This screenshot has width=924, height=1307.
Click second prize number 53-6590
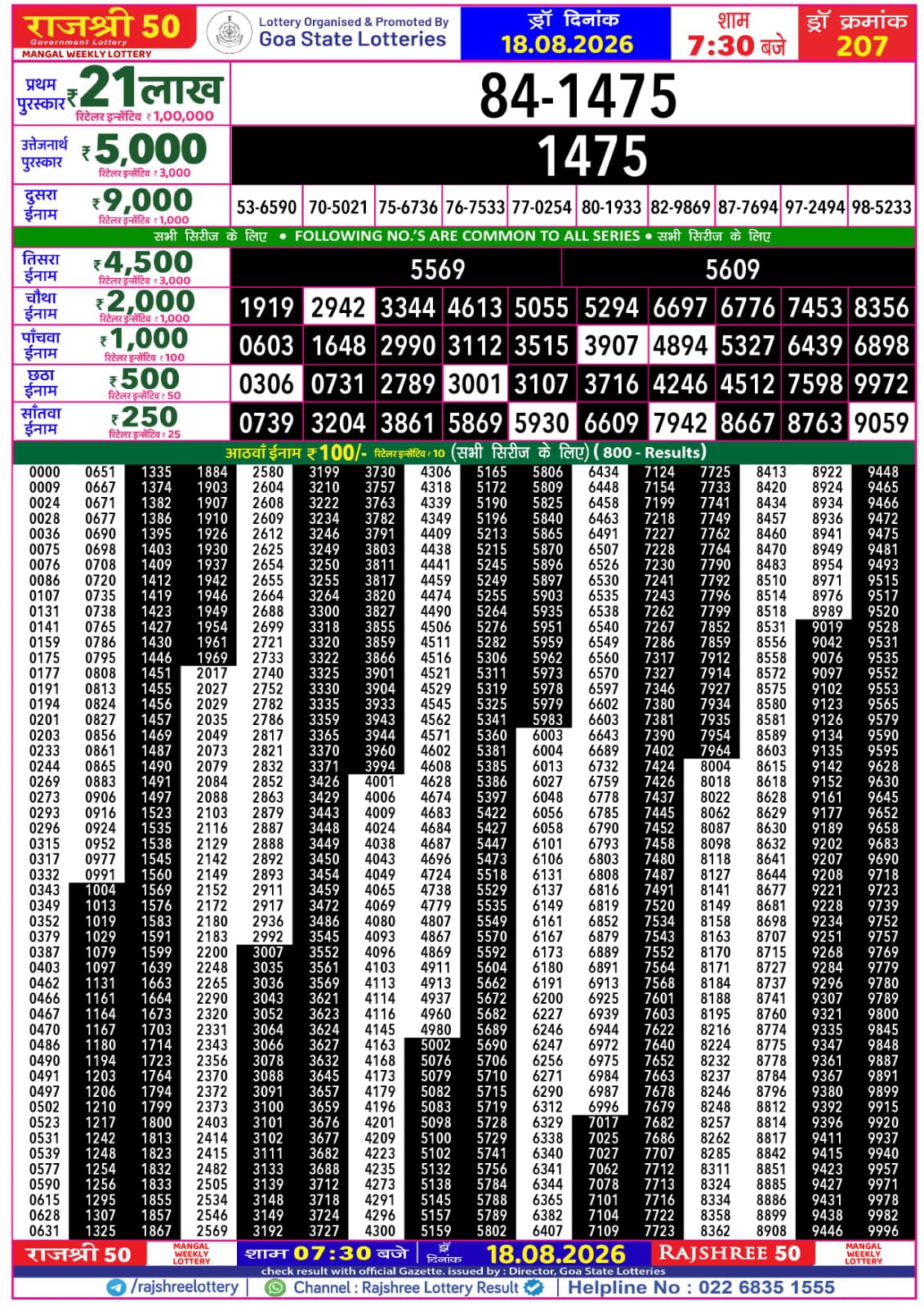(266, 208)
